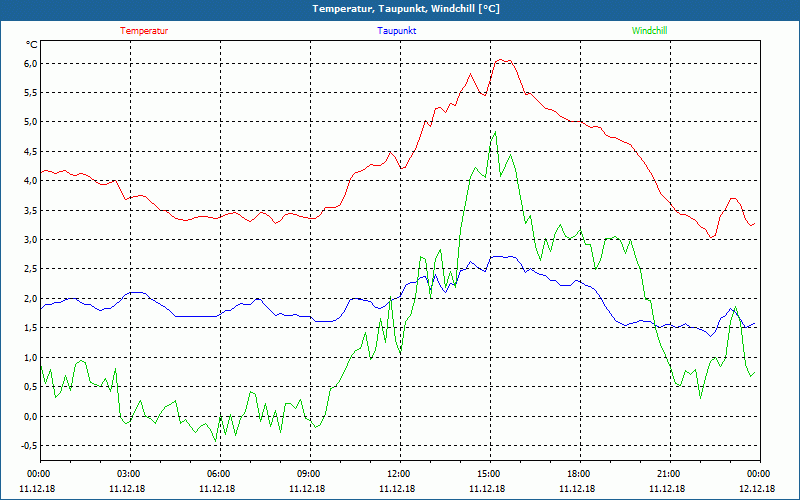
Task: Click the 3,0 y-axis value
Action: tap(31, 240)
